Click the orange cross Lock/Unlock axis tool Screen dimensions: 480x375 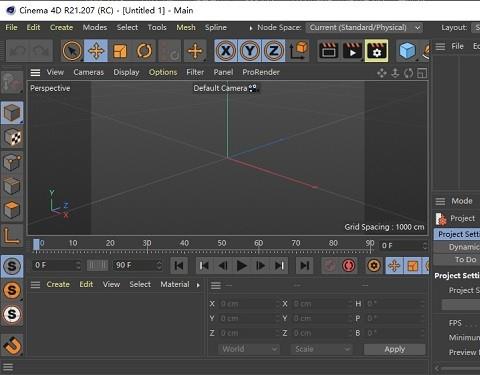[x=195, y=51]
